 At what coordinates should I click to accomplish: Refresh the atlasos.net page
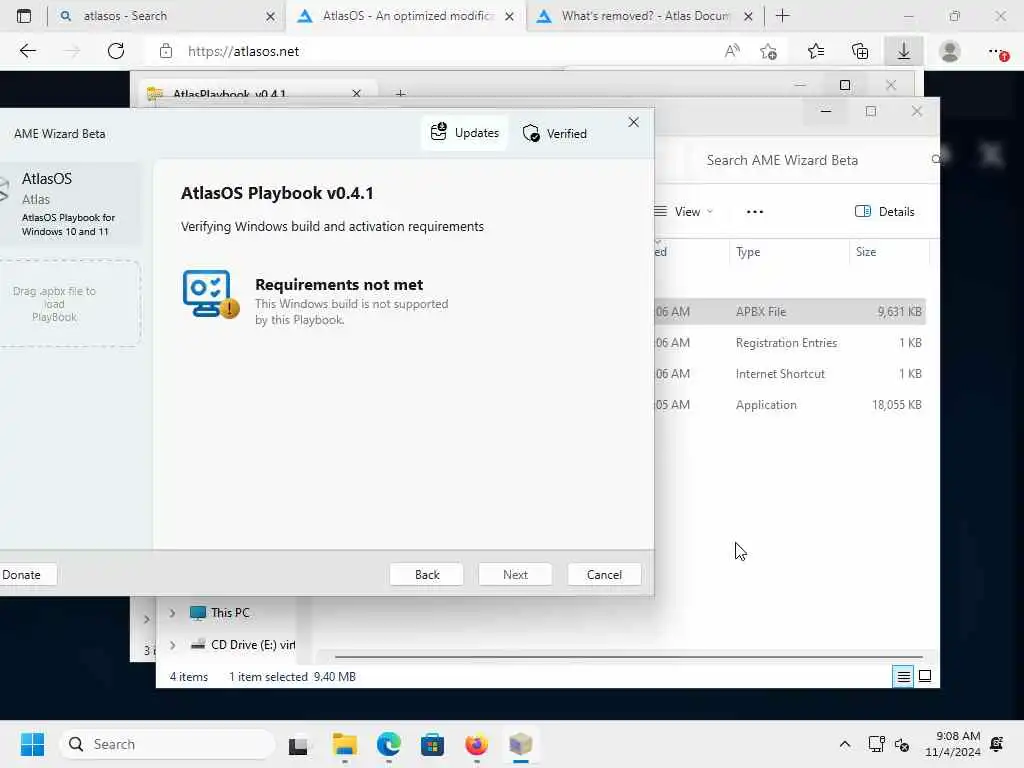(116, 51)
